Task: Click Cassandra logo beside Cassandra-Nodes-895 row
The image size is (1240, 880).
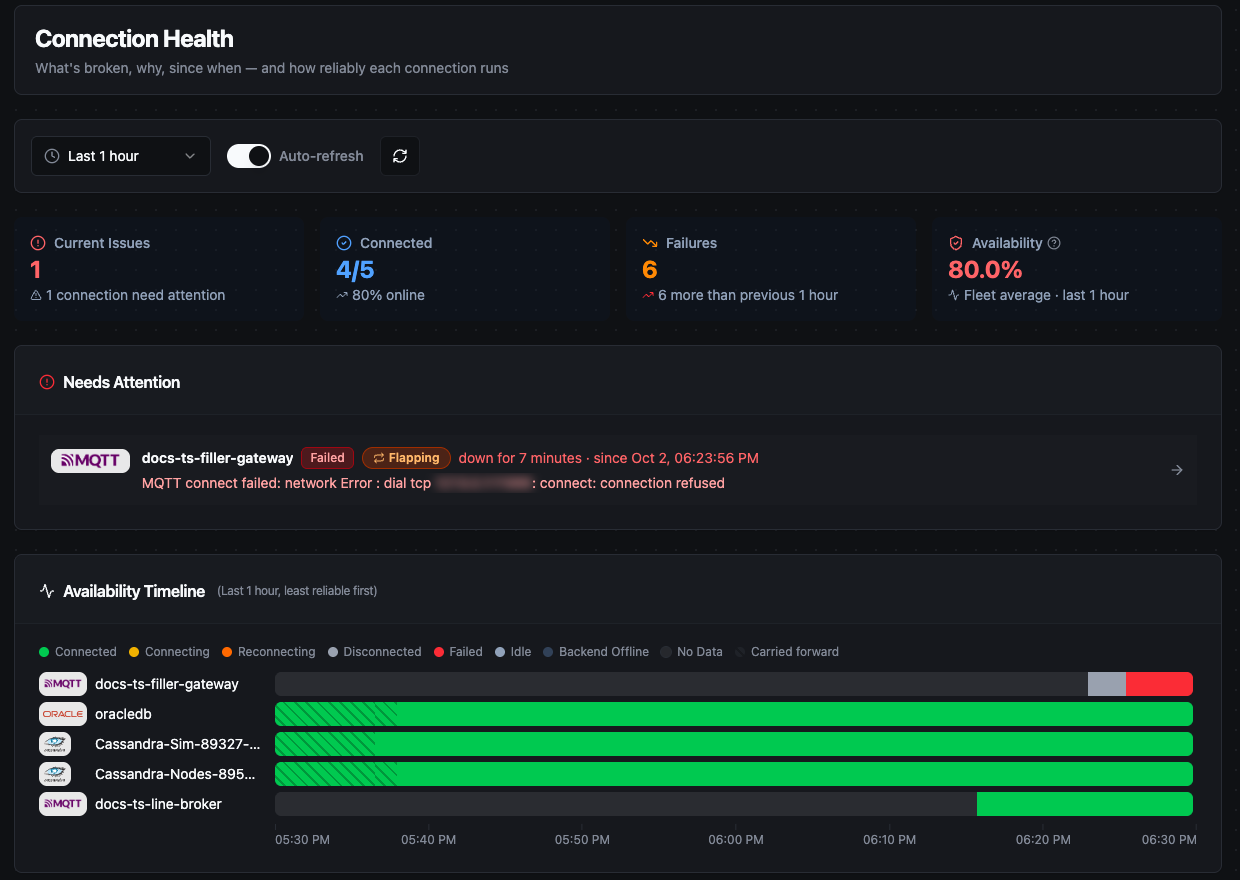Action: (55, 774)
